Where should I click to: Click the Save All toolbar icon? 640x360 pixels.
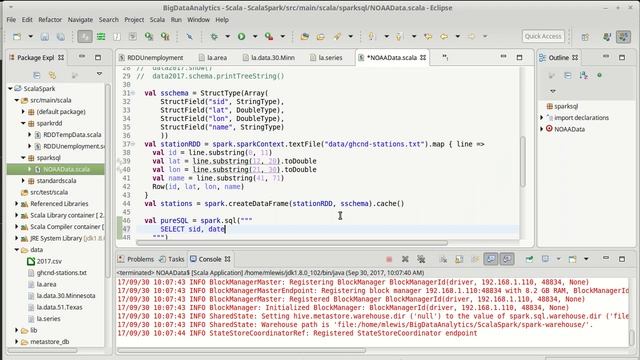pos(60,36)
